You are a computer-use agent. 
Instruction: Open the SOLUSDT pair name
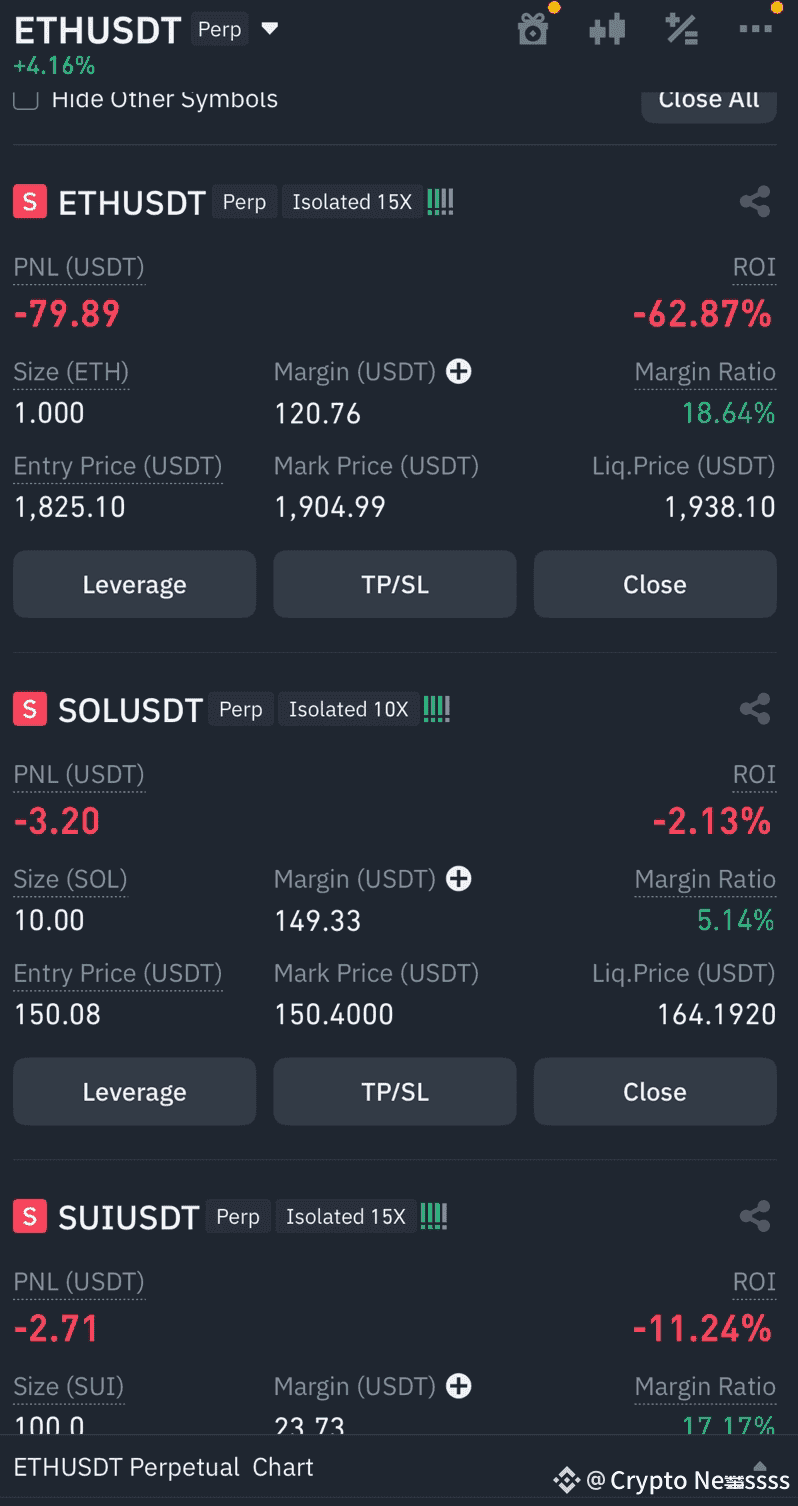tap(131, 710)
